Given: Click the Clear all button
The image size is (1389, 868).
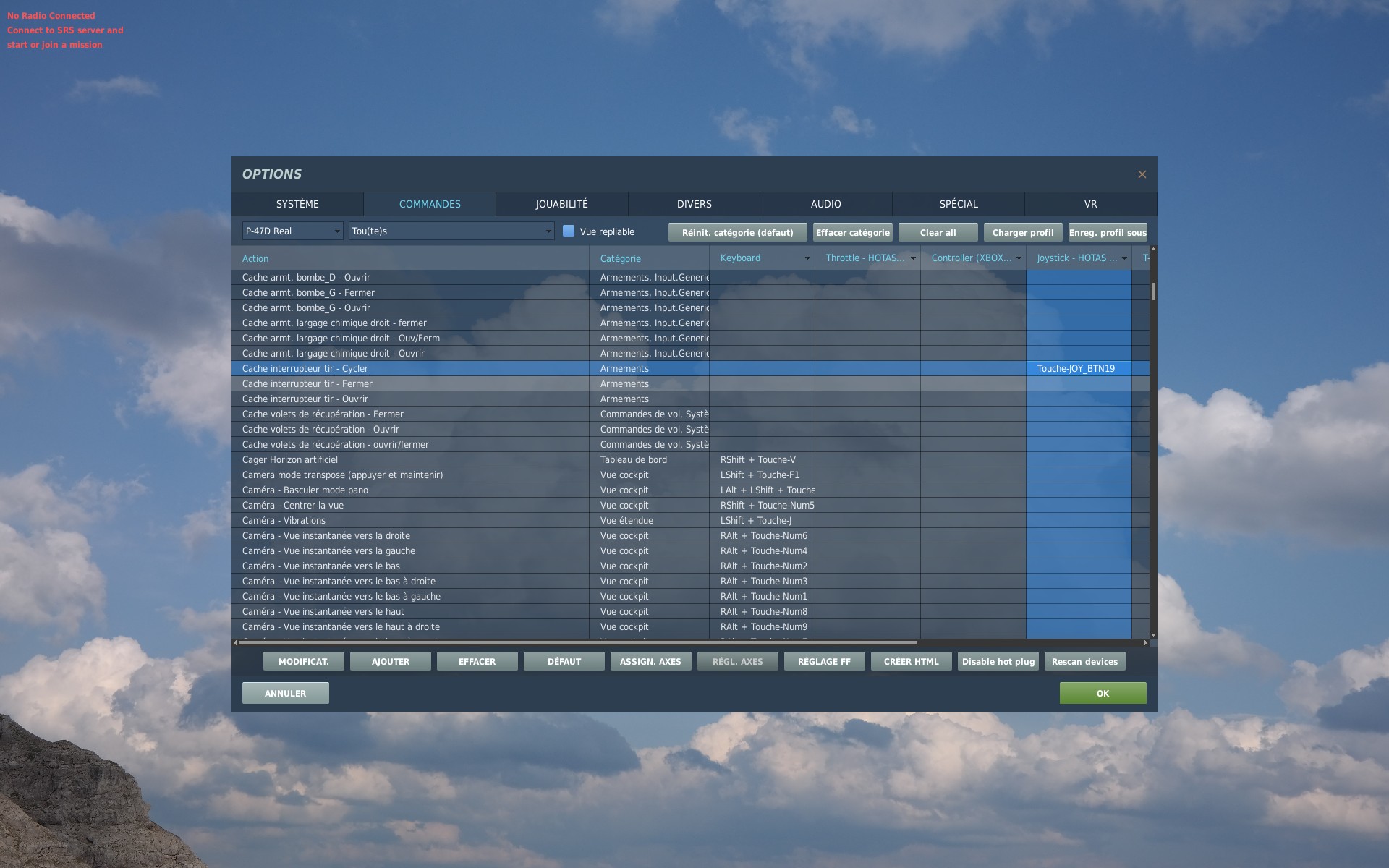Looking at the screenshot, I should coord(938,232).
